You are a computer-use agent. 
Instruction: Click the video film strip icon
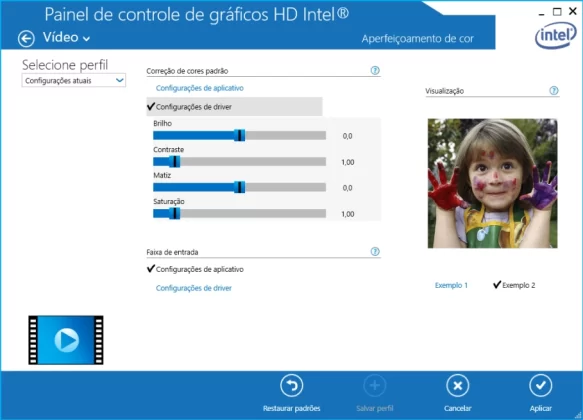pos(66,340)
